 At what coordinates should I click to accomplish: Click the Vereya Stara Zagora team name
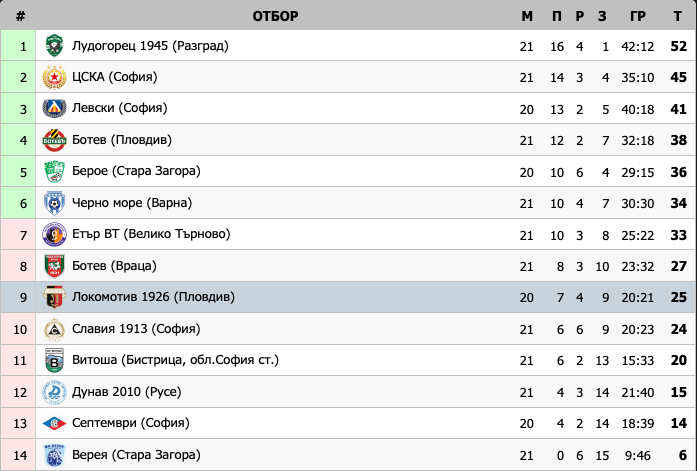[x=136, y=455]
